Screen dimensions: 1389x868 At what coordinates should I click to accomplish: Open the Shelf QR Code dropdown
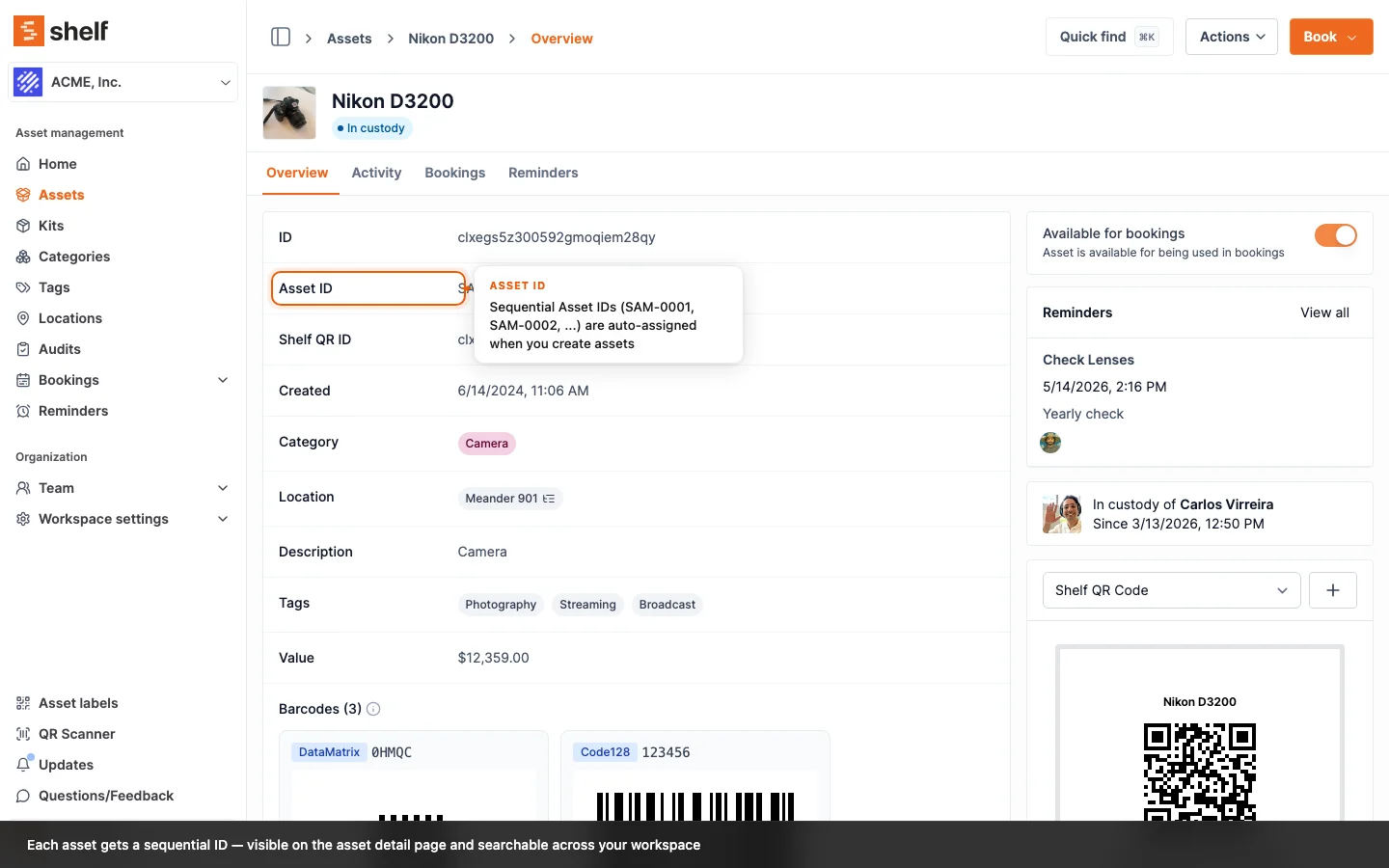(1170, 590)
